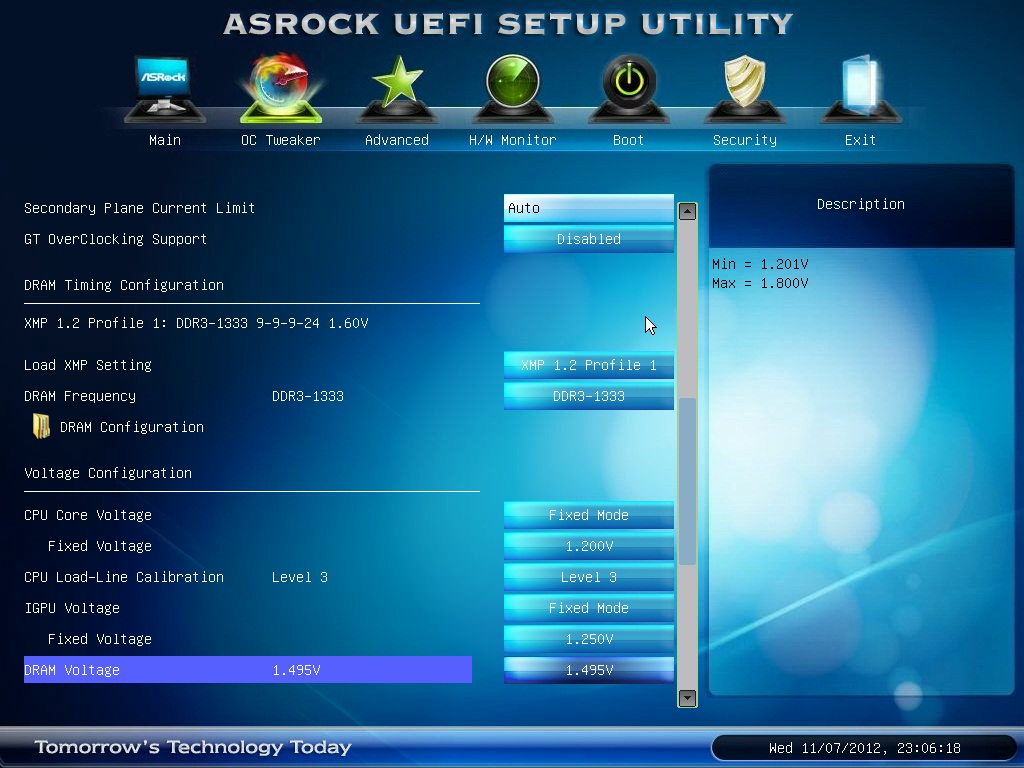Click XMP 1.2 Profile 1 info line

point(196,323)
